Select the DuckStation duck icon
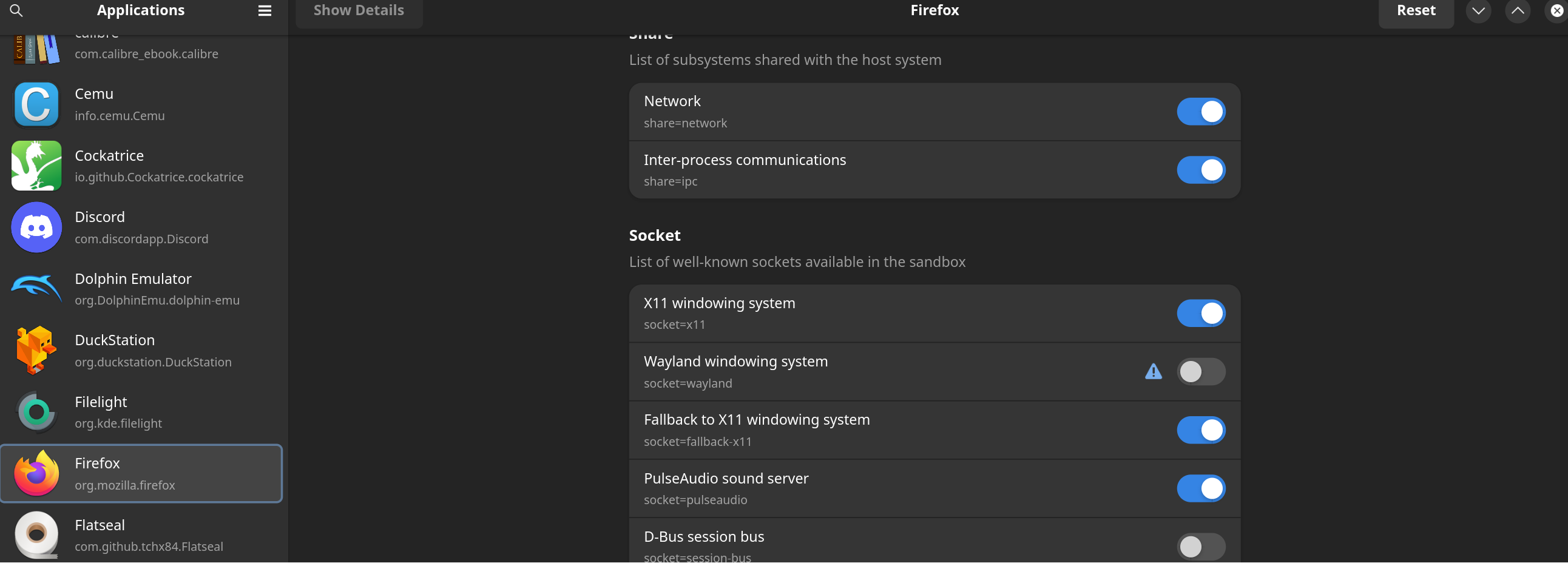Image resolution: width=1568 pixels, height=563 pixels. click(x=36, y=351)
